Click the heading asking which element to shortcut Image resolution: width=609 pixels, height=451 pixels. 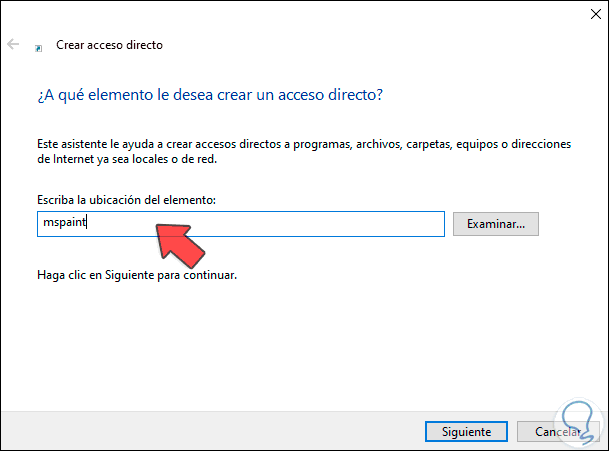pos(210,95)
